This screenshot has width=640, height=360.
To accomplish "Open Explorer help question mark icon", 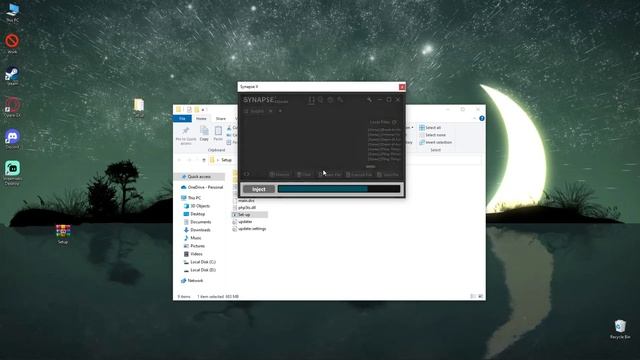I will (x=482, y=118).
